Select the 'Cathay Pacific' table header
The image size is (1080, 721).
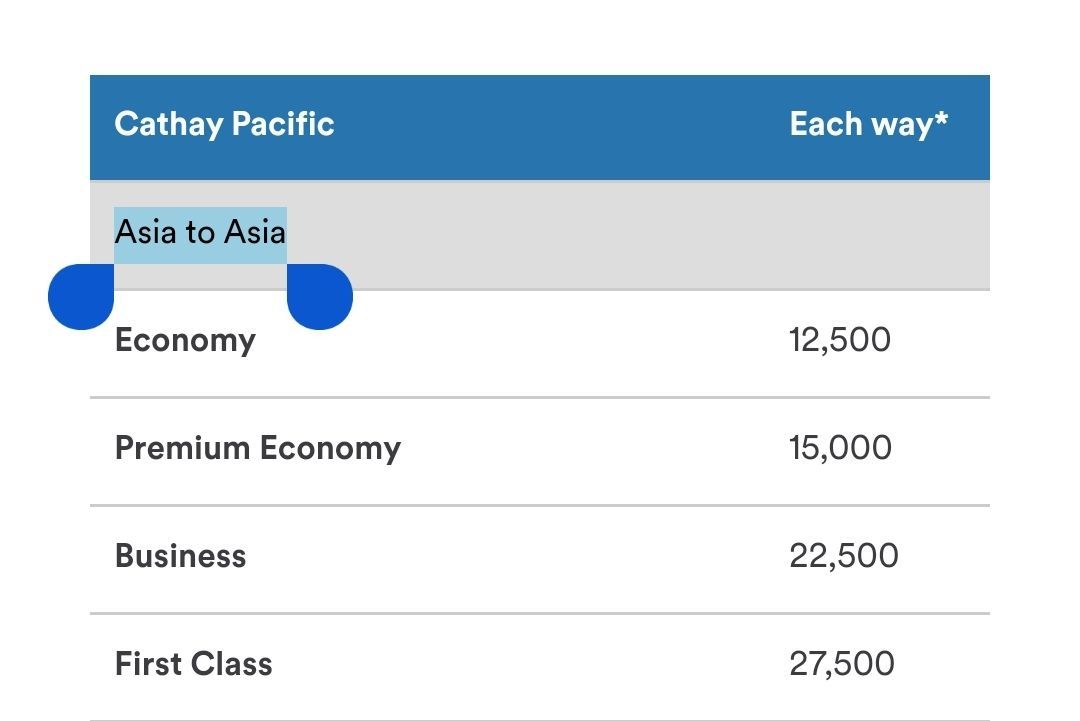tap(225, 125)
